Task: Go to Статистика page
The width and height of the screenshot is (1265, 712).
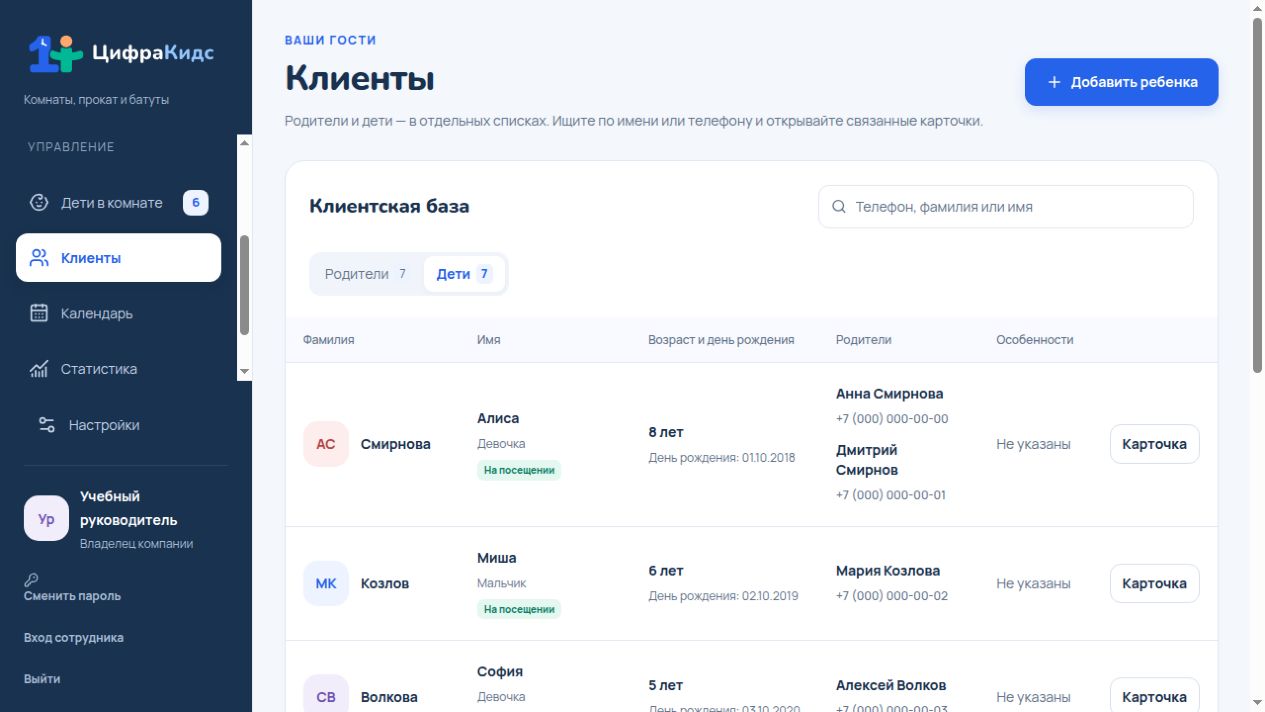Action: click(118, 369)
